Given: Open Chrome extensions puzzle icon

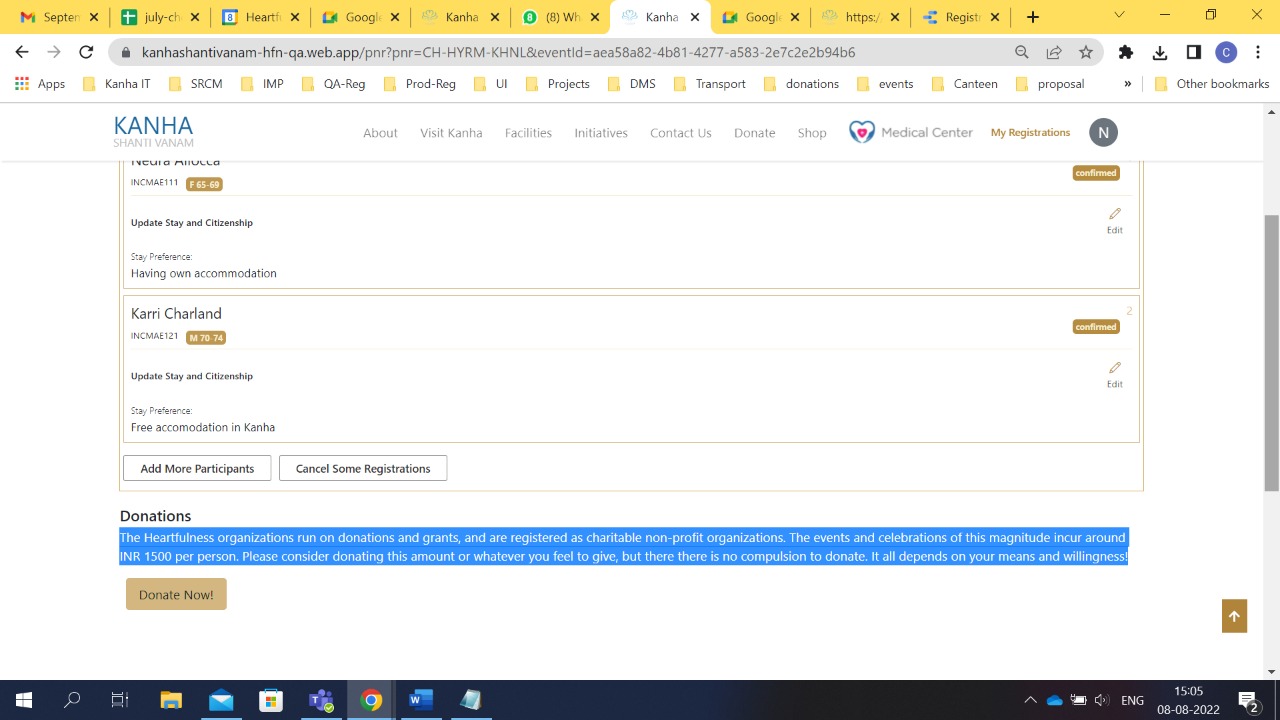Looking at the screenshot, I should click(x=1126, y=53).
